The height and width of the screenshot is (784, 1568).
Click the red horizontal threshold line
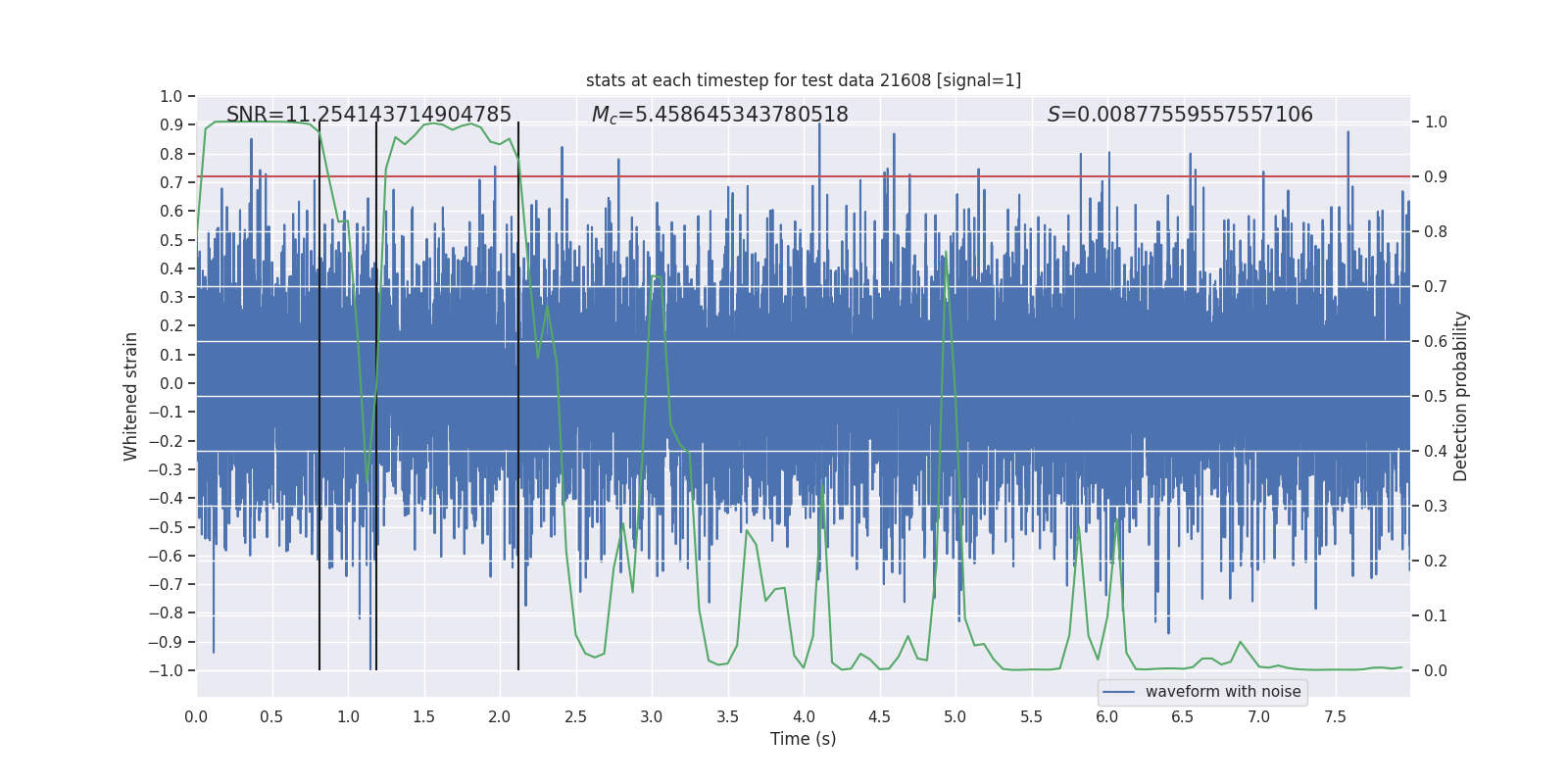click(804, 176)
